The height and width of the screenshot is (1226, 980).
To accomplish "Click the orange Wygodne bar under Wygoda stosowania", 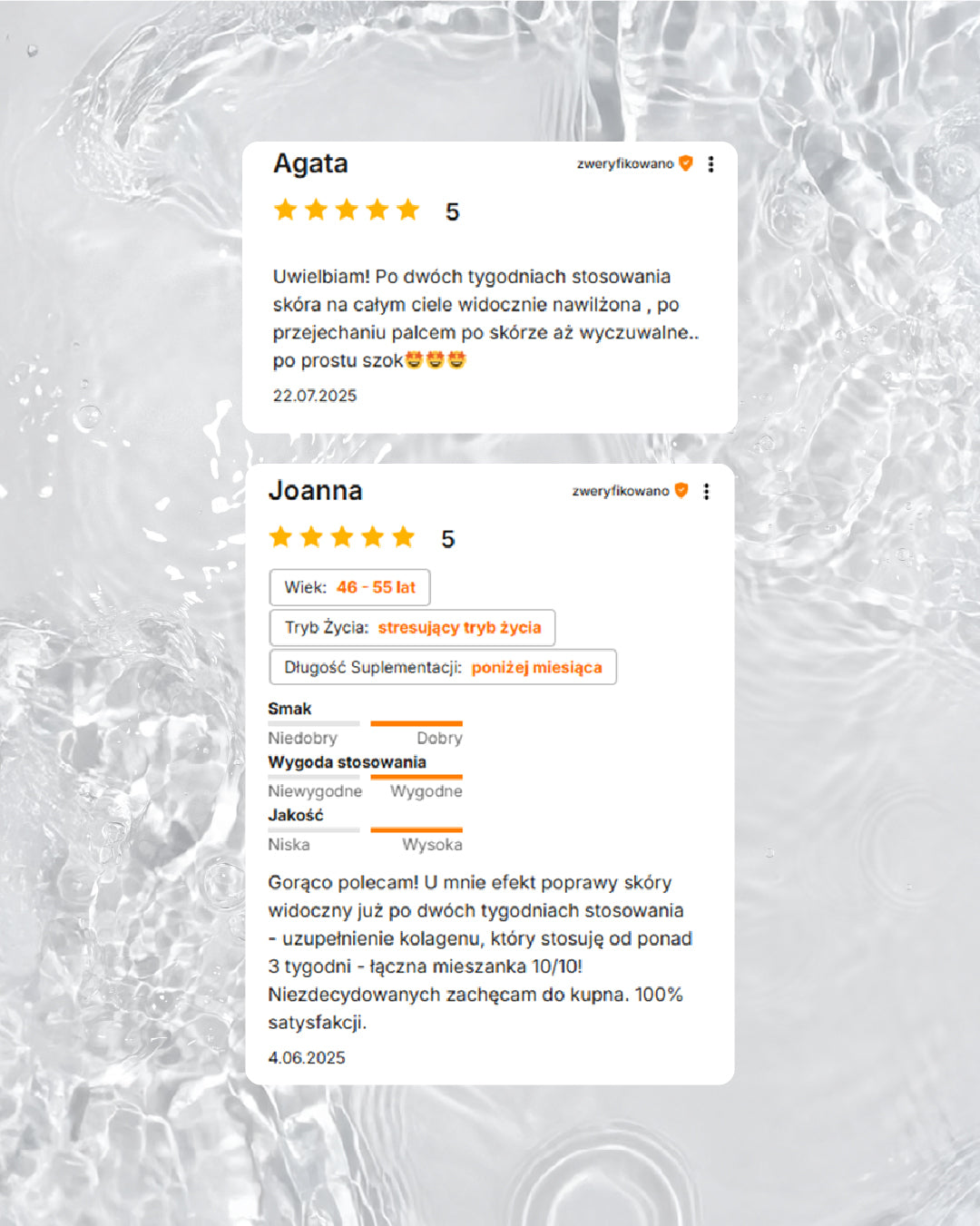I will tap(416, 777).
